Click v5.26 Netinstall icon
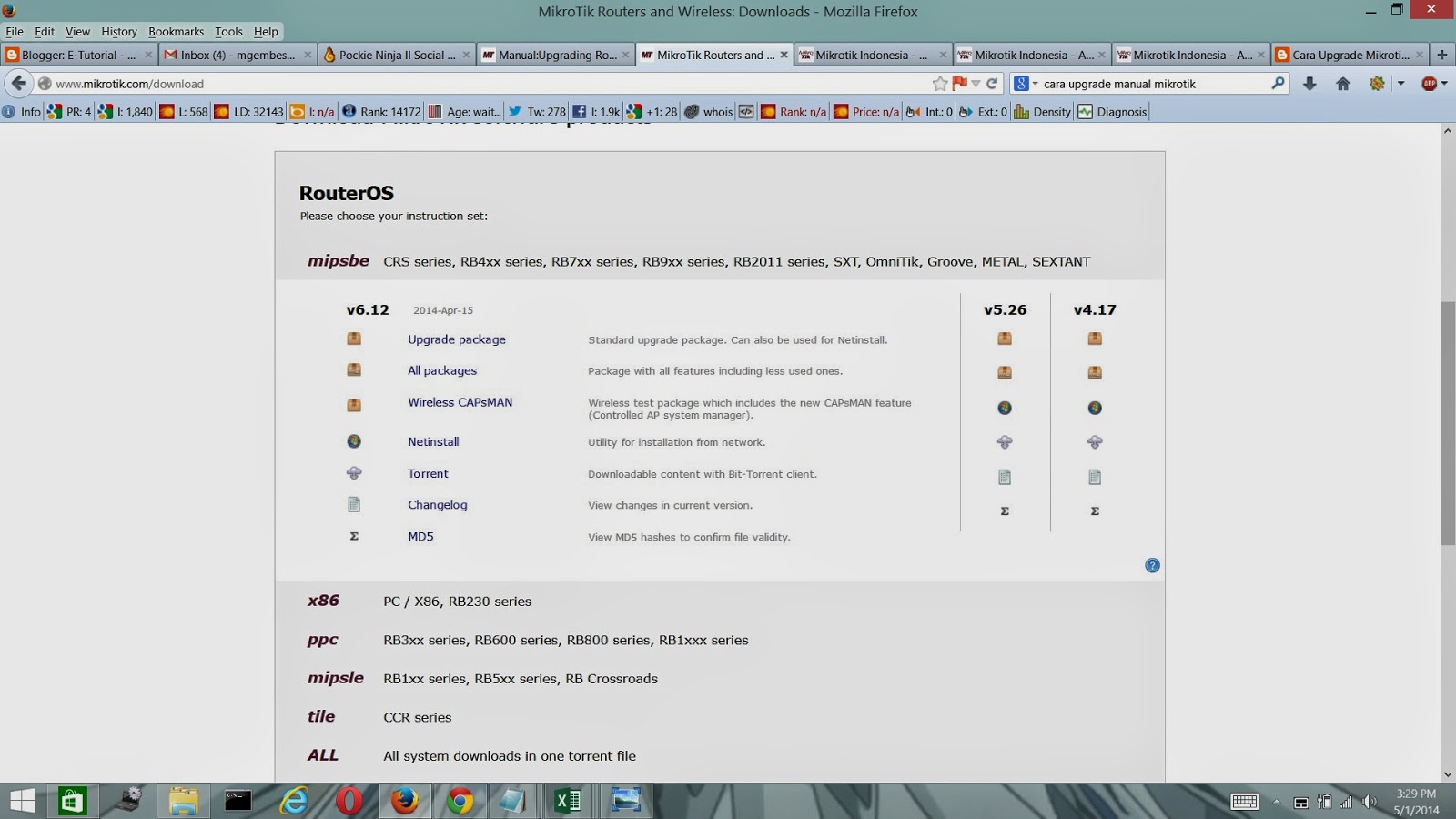This screenshot has width=1456, height=819. 1005,408
